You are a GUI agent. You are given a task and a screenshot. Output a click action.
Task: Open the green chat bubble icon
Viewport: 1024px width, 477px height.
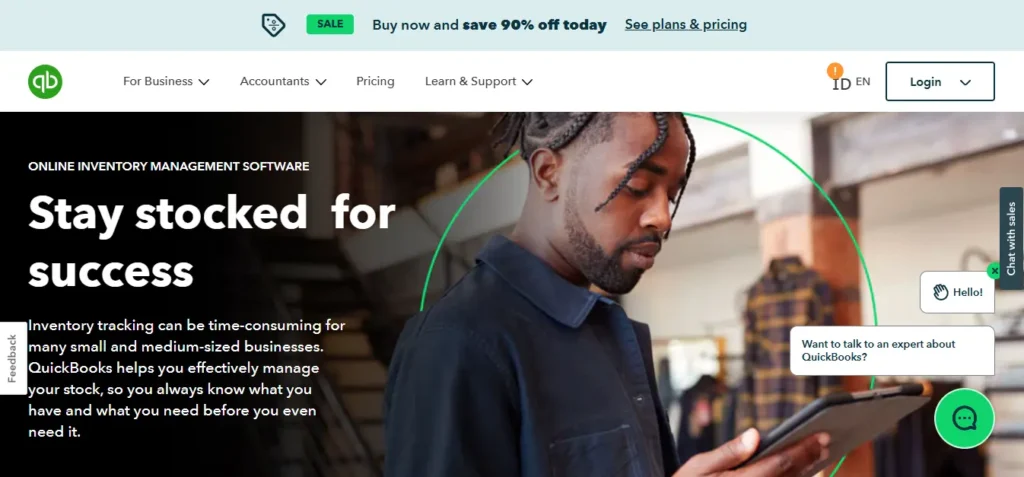(964, 418)
